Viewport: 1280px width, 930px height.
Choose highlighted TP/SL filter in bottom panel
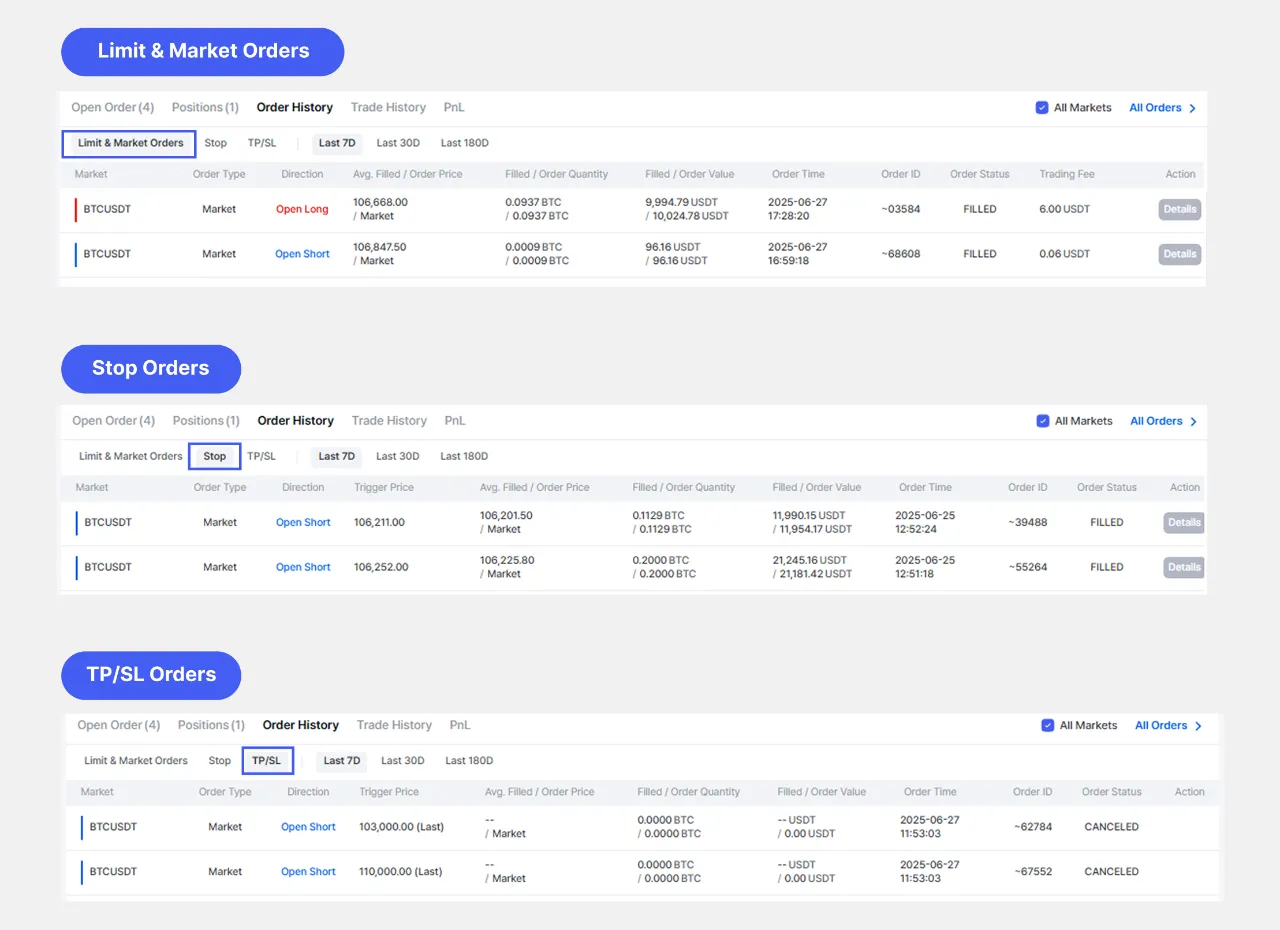pyautogui.click(x=267, y=761)
